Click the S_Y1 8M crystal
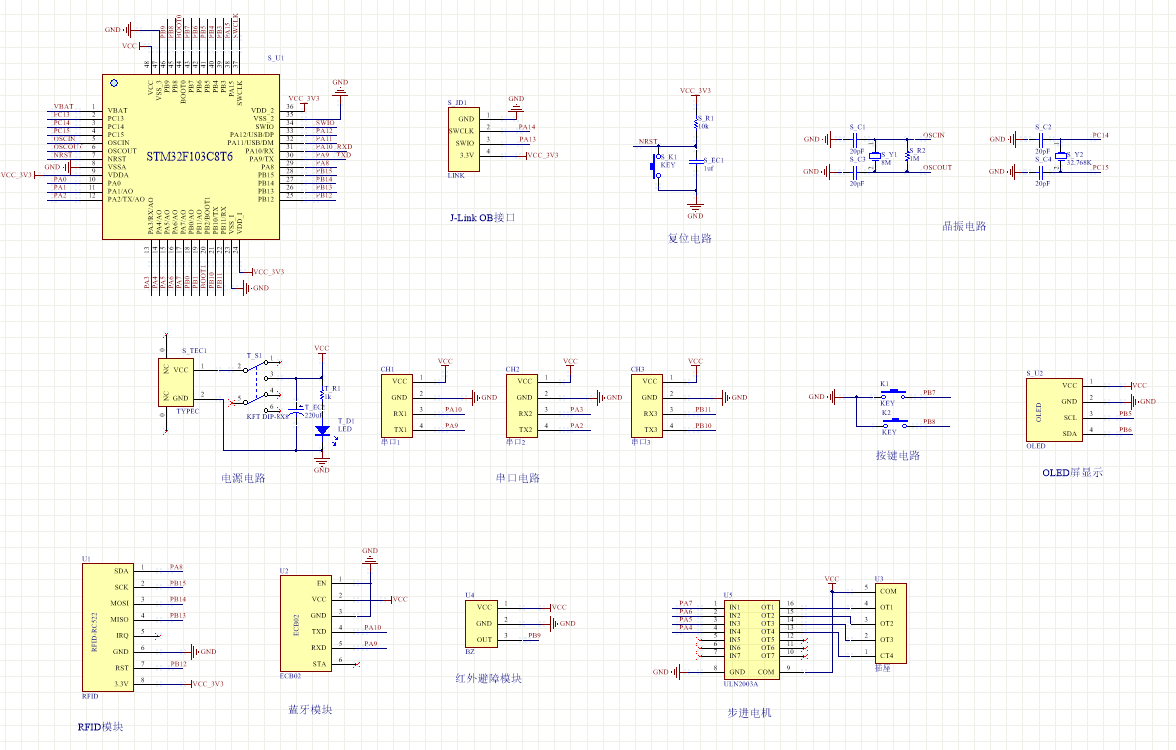The height and width of the screenshot is (750, 1176). [874, 158]
